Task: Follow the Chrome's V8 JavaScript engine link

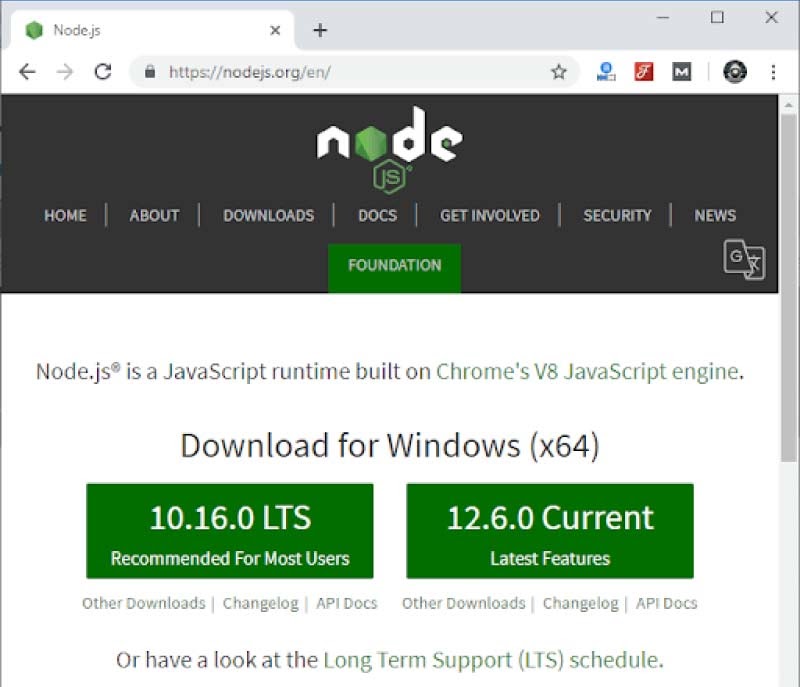Action: pyautogui.click(x=587, y=371)
